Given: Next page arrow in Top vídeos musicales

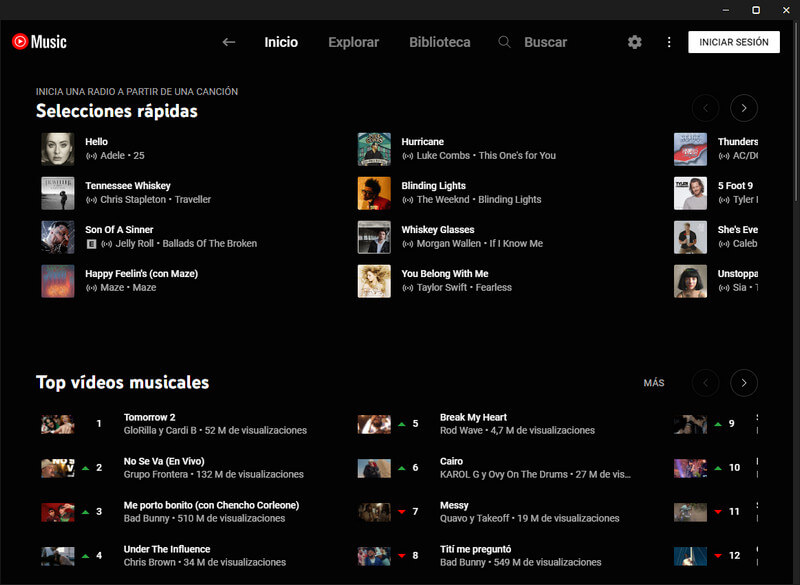Looking at the screenshot, I should (743, 383).
